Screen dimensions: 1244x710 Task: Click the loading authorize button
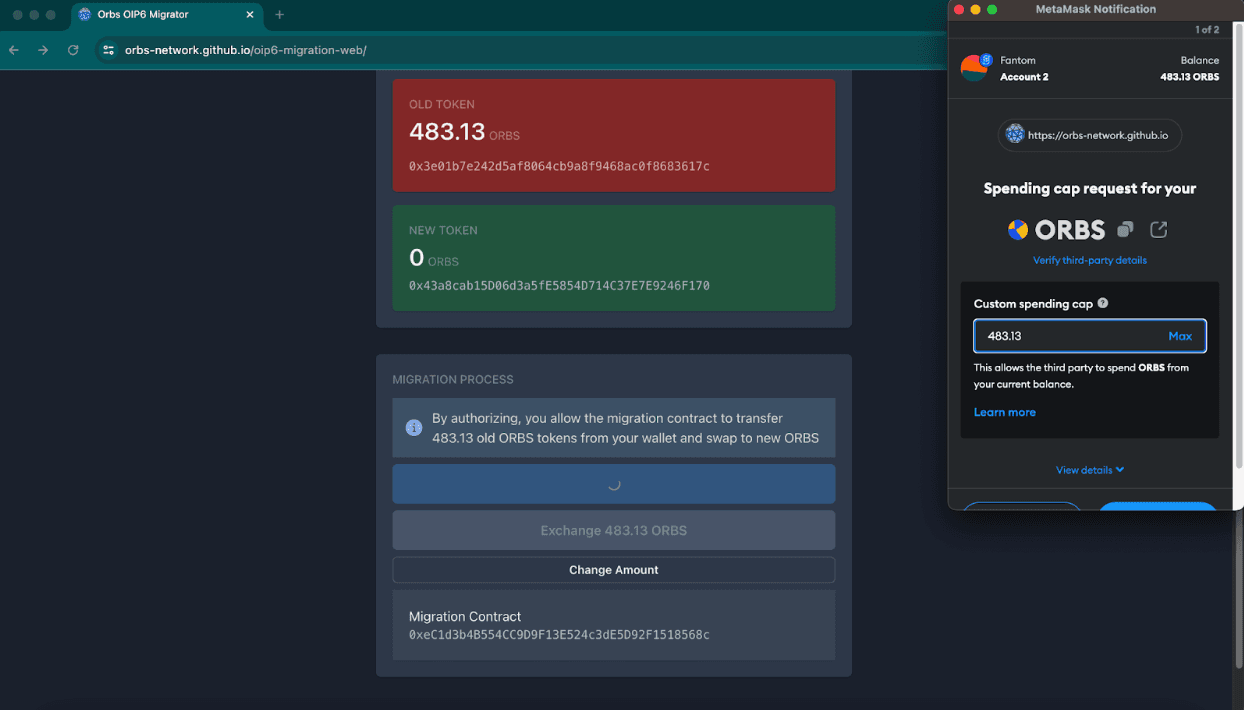click(614, 484)
